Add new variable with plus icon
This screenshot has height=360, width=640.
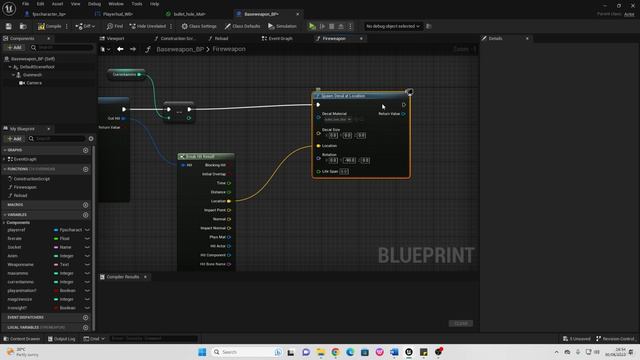[x=85, y=215]
